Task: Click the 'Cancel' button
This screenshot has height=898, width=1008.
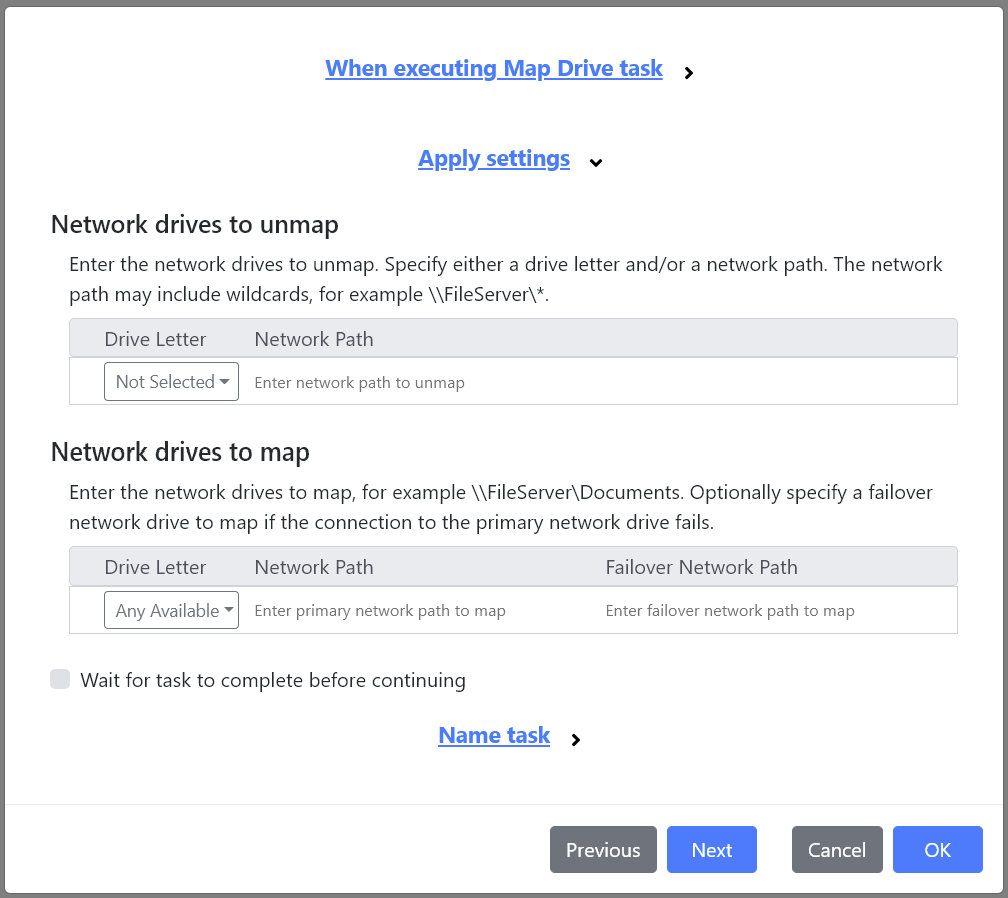Action: pos(837,849)
